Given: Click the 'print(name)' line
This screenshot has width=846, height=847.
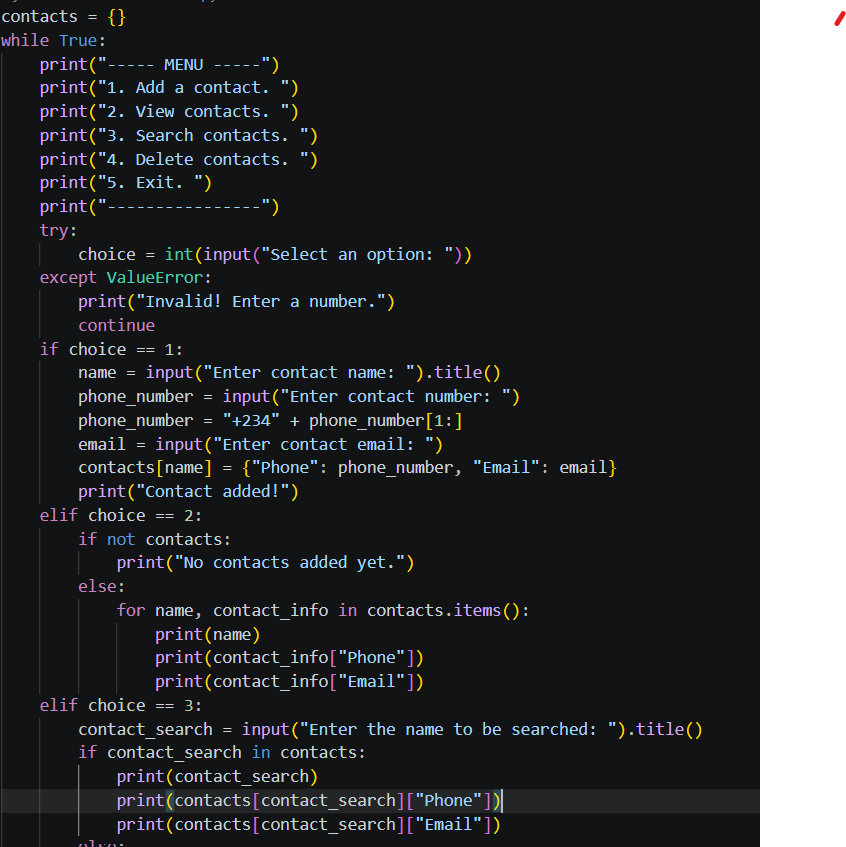Looking at the screenshot, I should point(207,634).
